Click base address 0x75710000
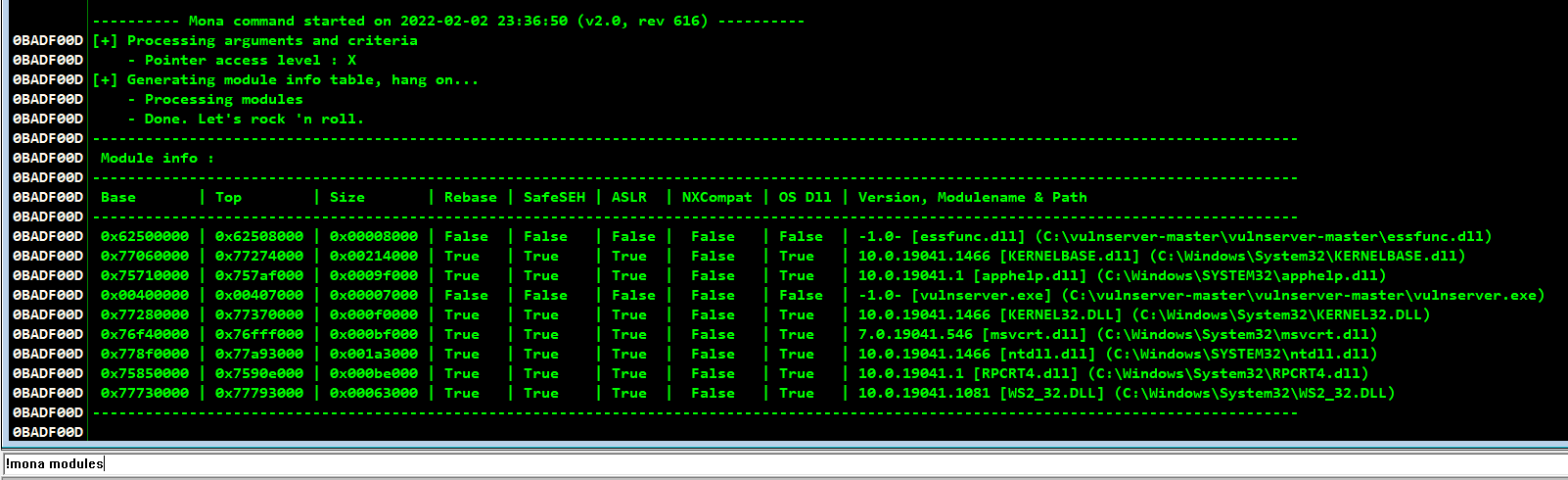 145,275
